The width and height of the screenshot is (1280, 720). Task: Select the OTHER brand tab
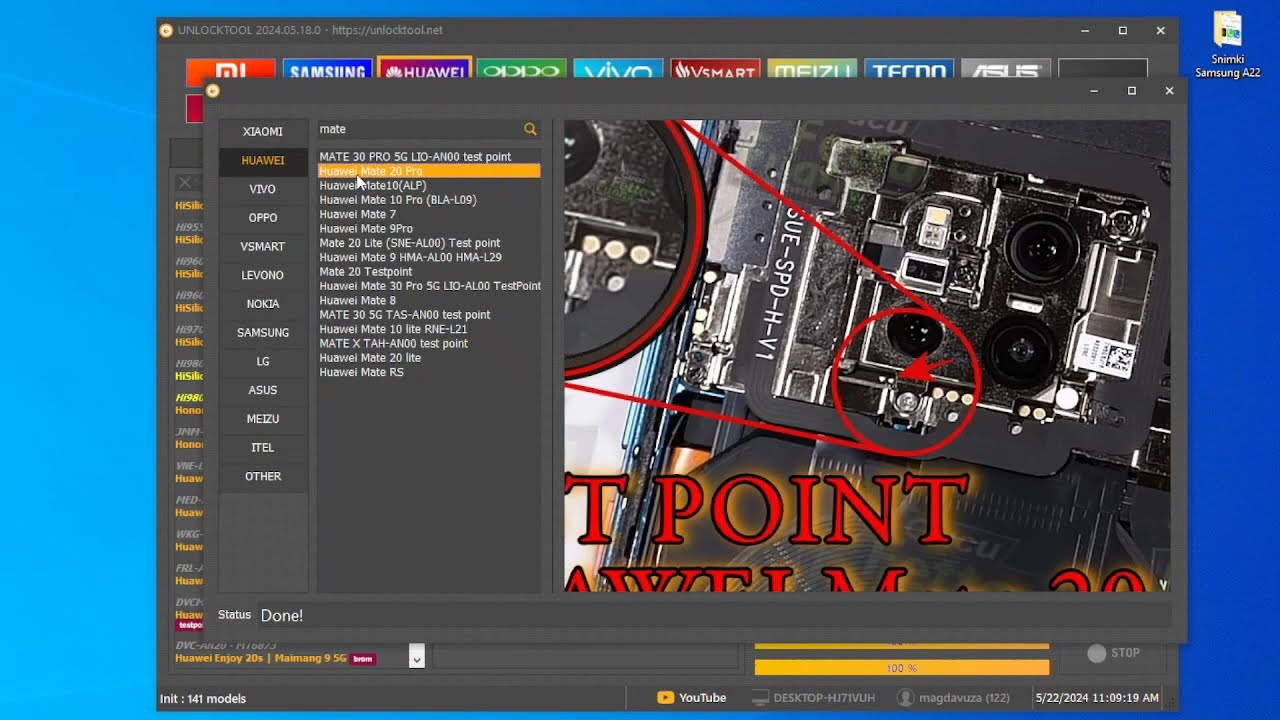pyautogui.click(x=263, y=477)
